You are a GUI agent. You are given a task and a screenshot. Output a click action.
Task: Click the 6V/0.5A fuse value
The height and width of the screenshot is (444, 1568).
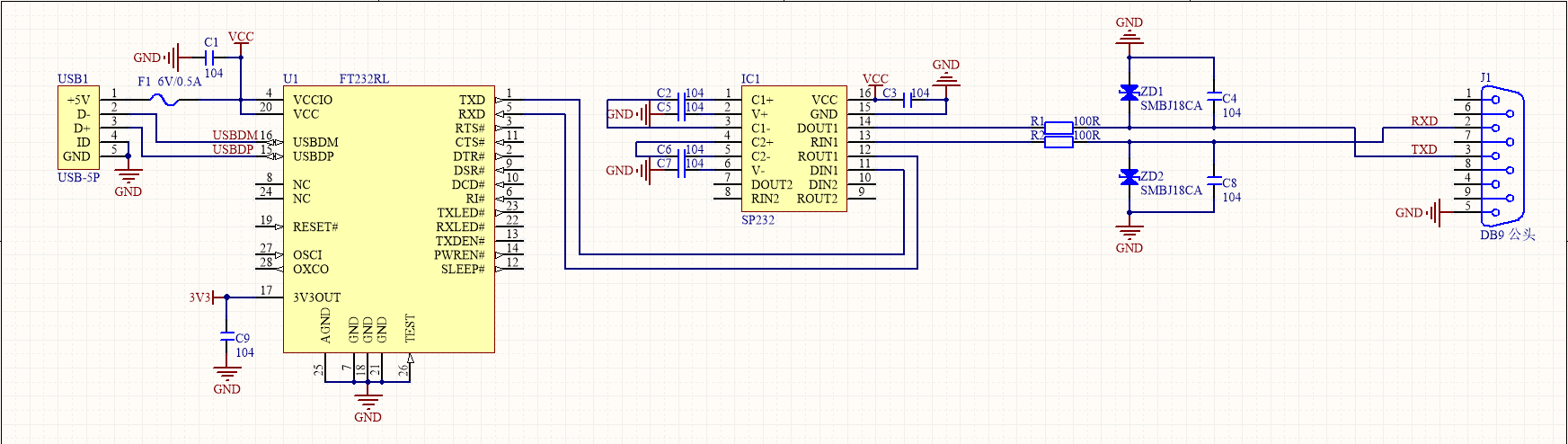click(180, 82)
